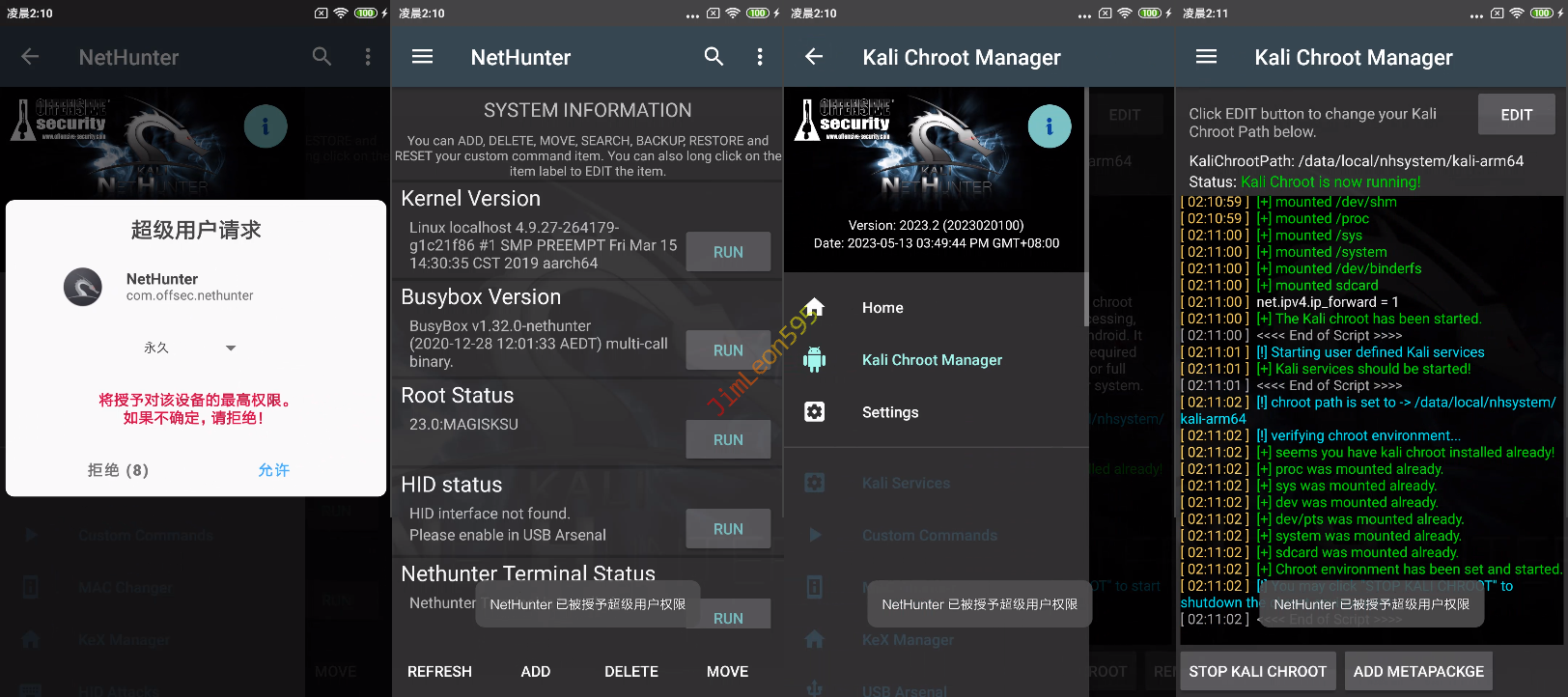Open the three-dot overflow menu on System Information screen
This screenshot has width=1568, height=697.
pos(760,57)
